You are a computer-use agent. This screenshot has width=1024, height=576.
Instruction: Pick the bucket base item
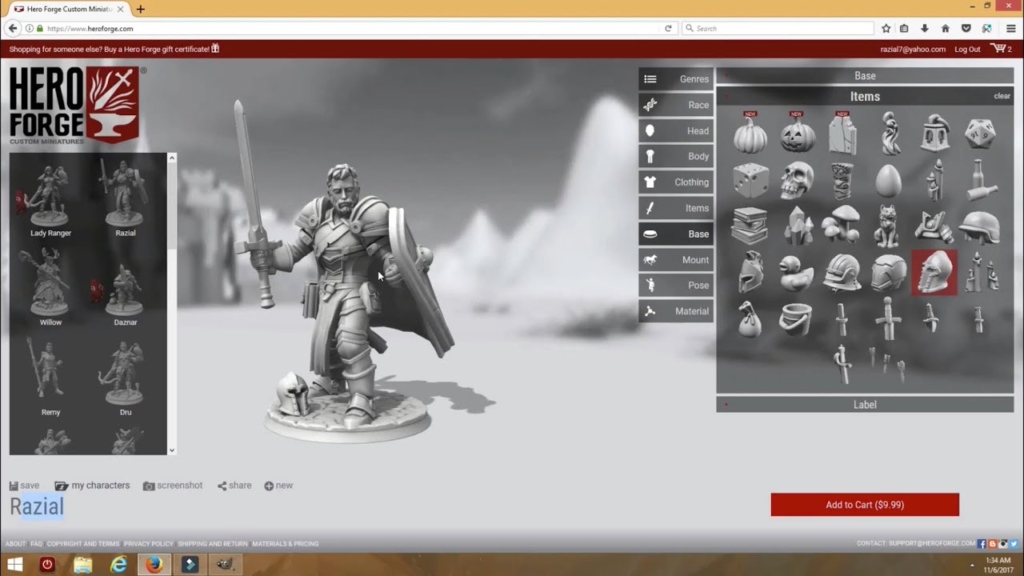pyautogui.click(x=796, y=319)
